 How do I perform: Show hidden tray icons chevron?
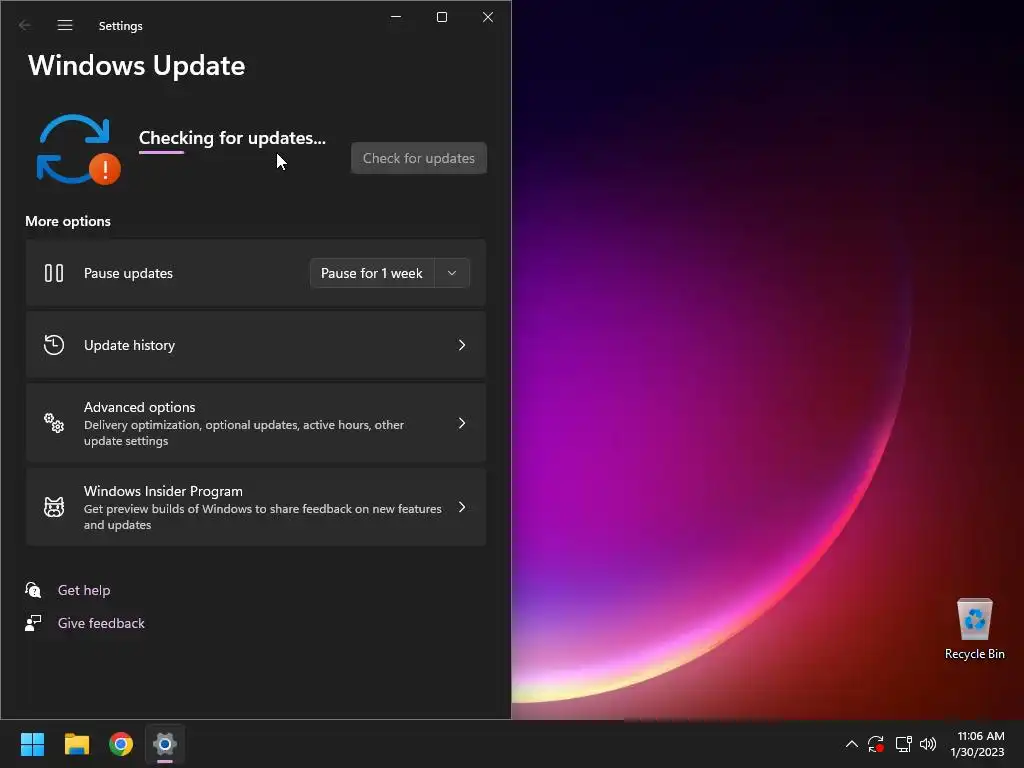click(x=852, y=744)
